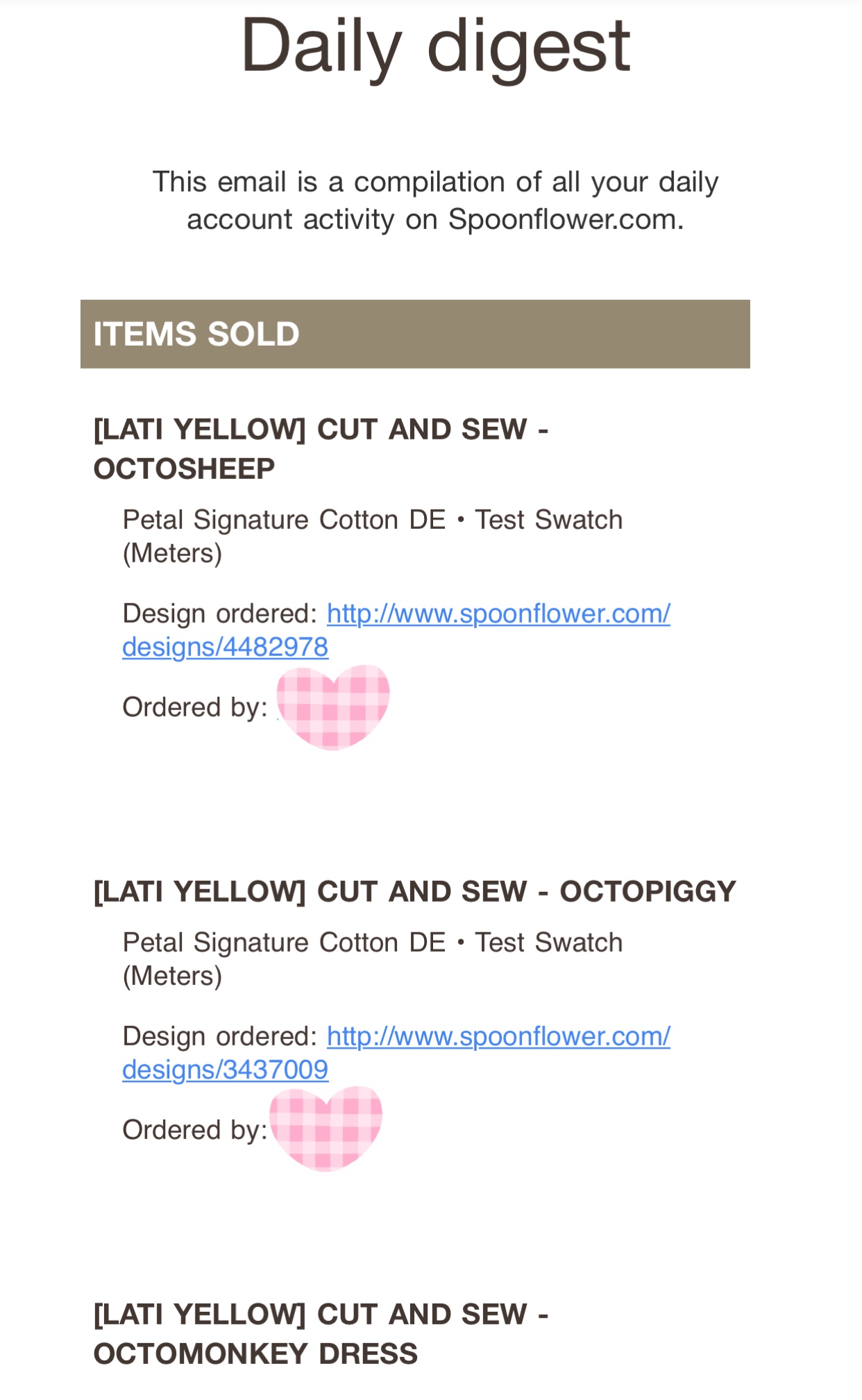Click the Ordered by label under Octopiggy
The width and height of the screenshot is (862, 1400).
195,1130
